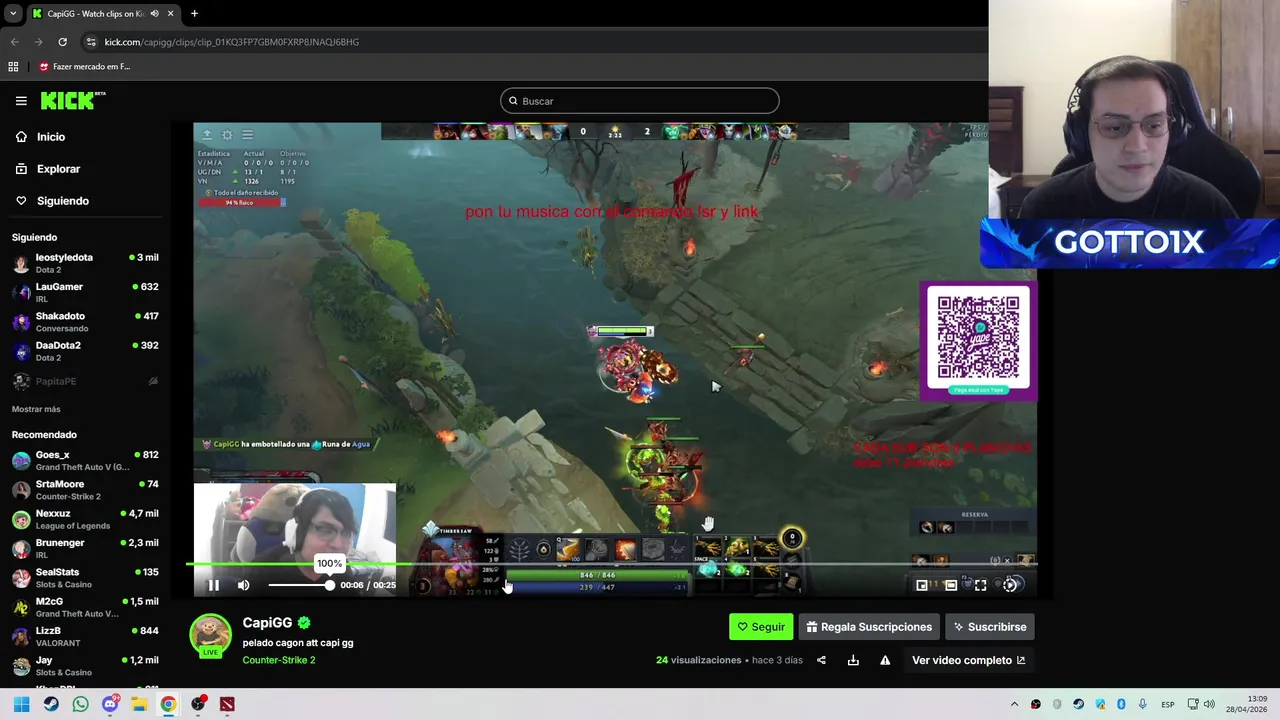Open Discord from the taskbar
Screen dimensions: 1280x720
(x=110, y=704)
